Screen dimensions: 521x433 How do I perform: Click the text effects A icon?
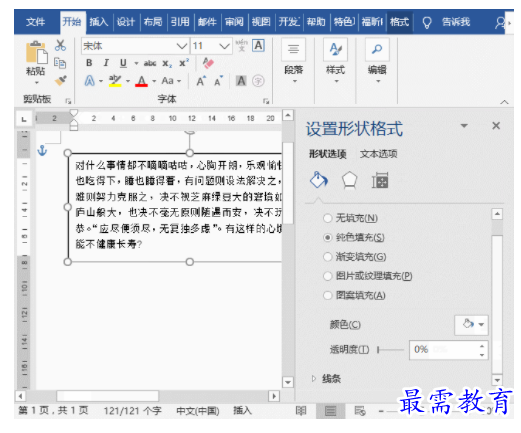(89, 81)
